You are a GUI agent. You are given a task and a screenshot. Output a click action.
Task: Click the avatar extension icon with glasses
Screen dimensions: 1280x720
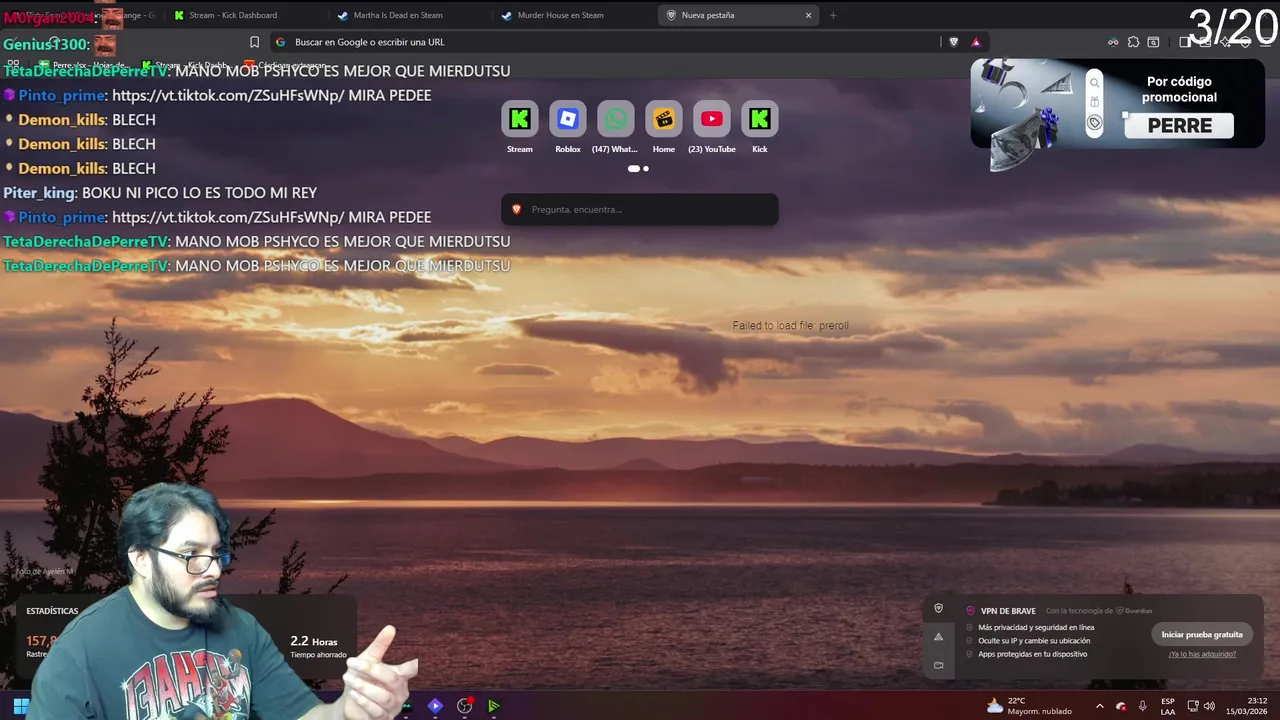click(1113, 42)
